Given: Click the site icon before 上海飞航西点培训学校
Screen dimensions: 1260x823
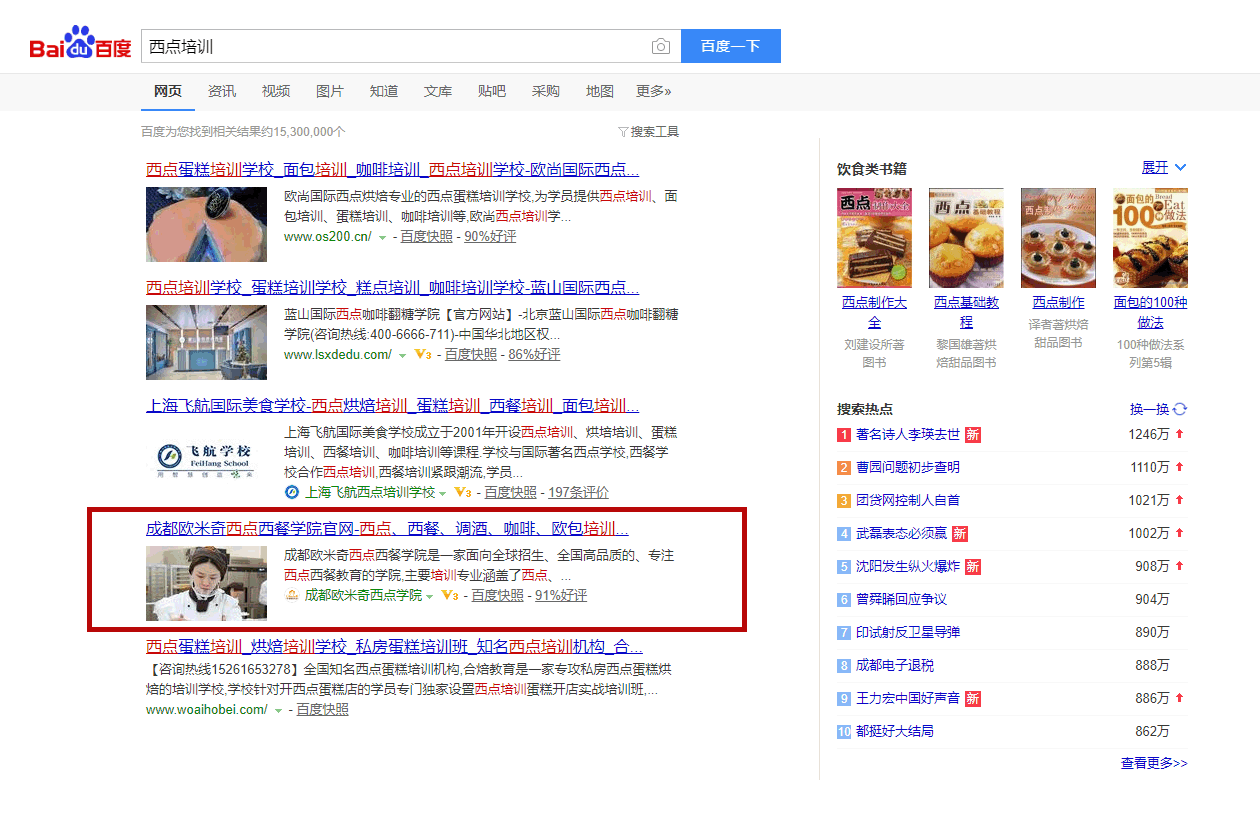Looking at the screenshot, I should pyautogui.click(x=292, y=492).
